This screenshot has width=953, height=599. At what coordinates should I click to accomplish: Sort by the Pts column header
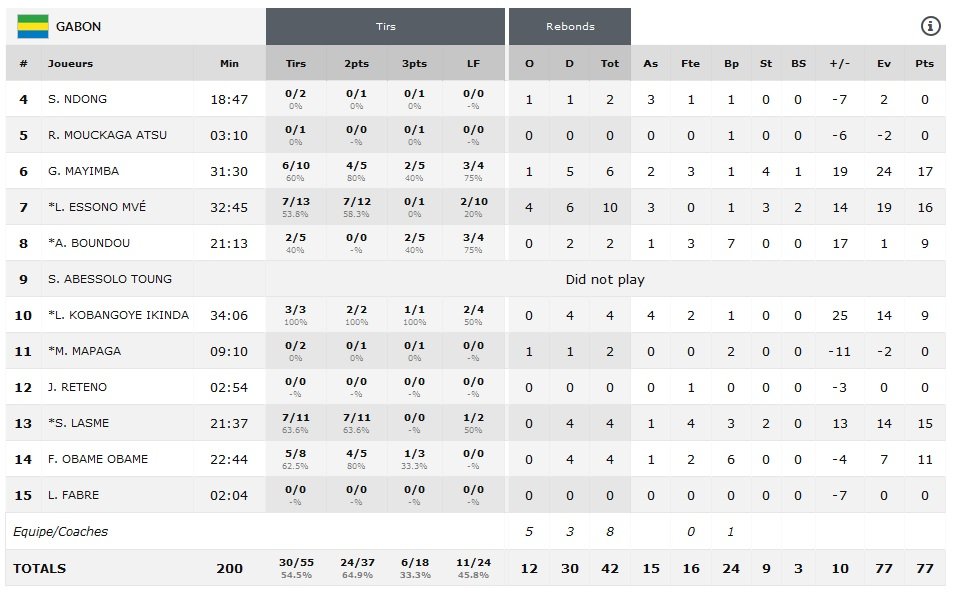(924, 63)
